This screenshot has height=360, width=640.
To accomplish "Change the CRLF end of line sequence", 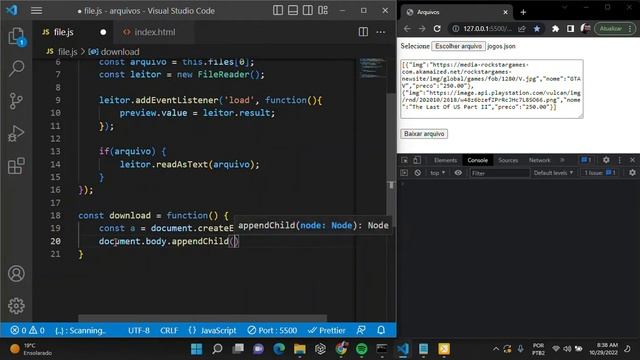I will [x=169, y=330].
